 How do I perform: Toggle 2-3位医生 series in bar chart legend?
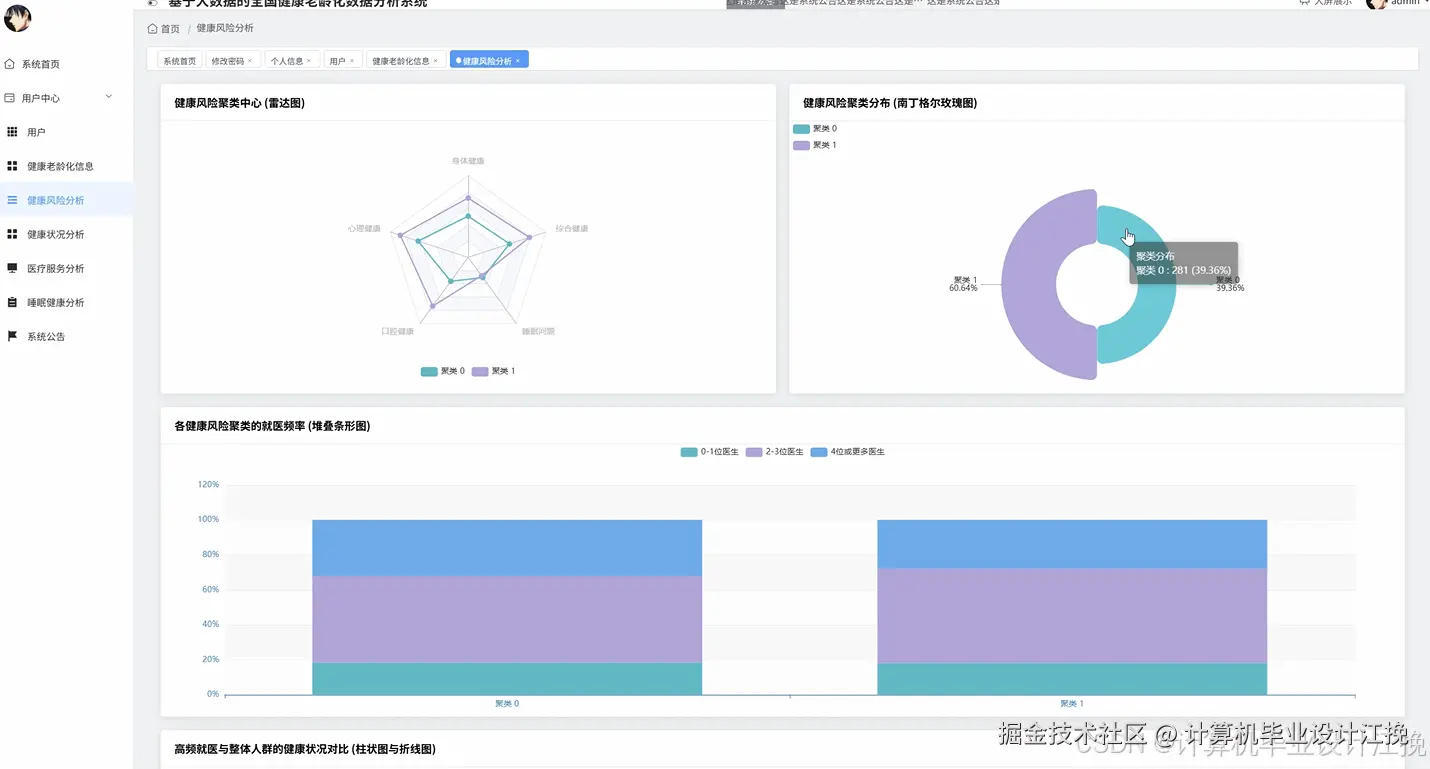pos(775,452)
